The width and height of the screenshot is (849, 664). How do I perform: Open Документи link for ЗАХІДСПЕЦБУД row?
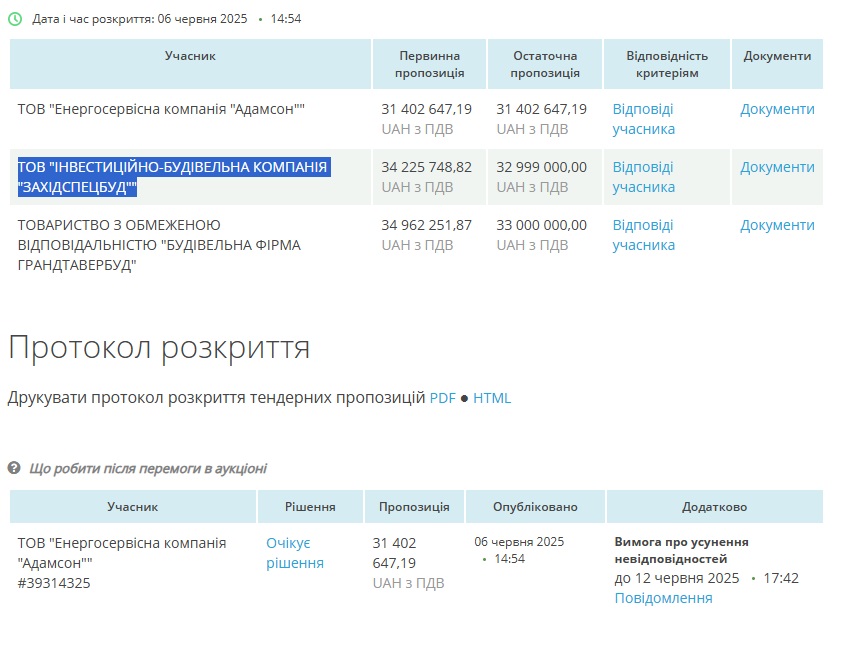pyautogui.click(x=777, y=167)
